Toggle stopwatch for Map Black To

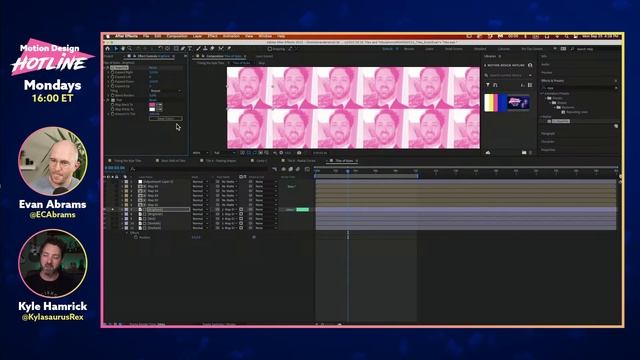coord(112,104)
